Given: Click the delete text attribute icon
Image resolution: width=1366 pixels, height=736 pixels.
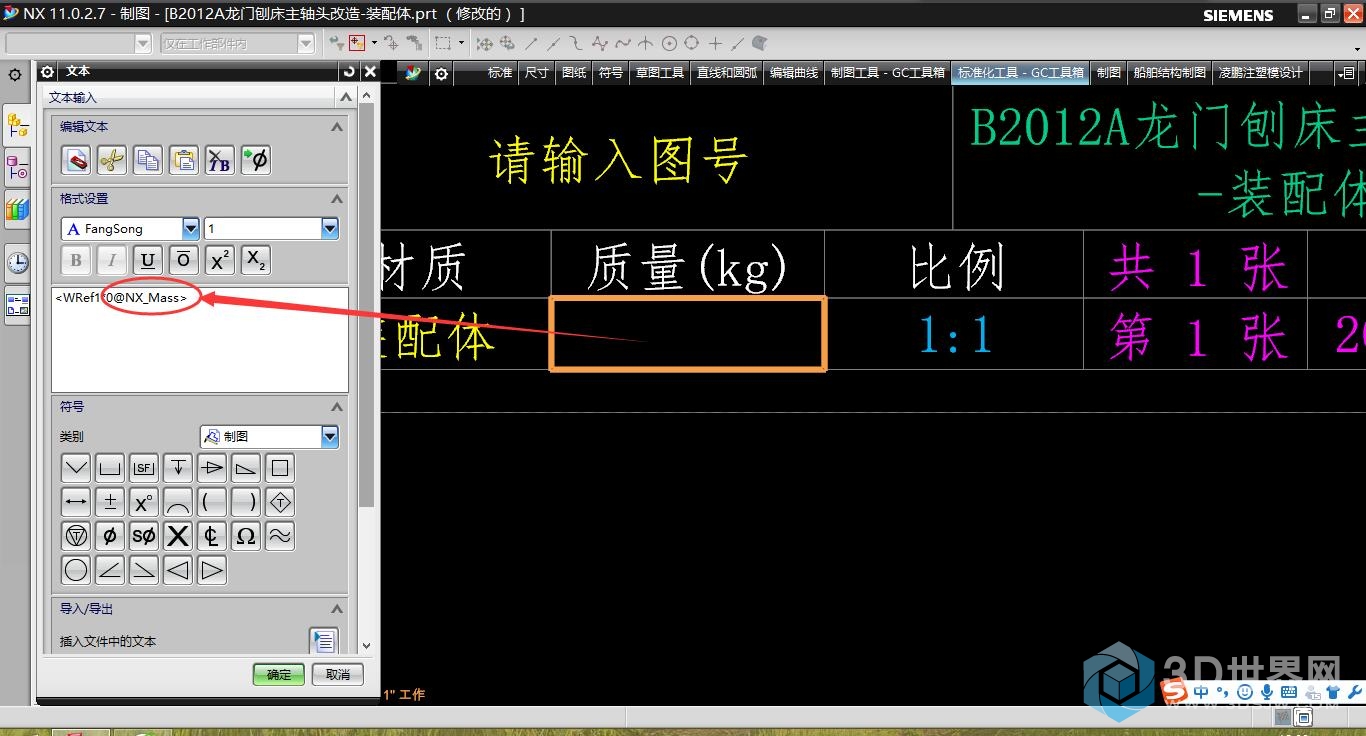Looking at the screenshot, I should pos(220,160).
